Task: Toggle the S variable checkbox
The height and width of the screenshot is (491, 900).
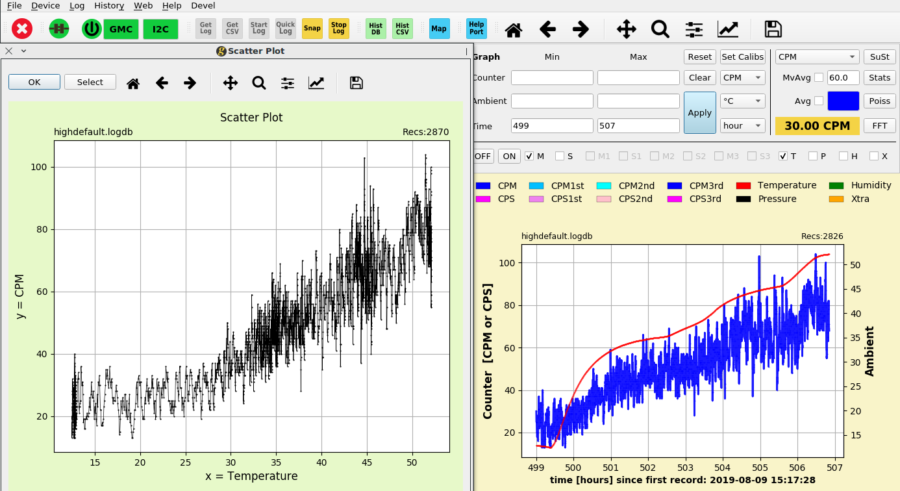Action: (560, 156)
